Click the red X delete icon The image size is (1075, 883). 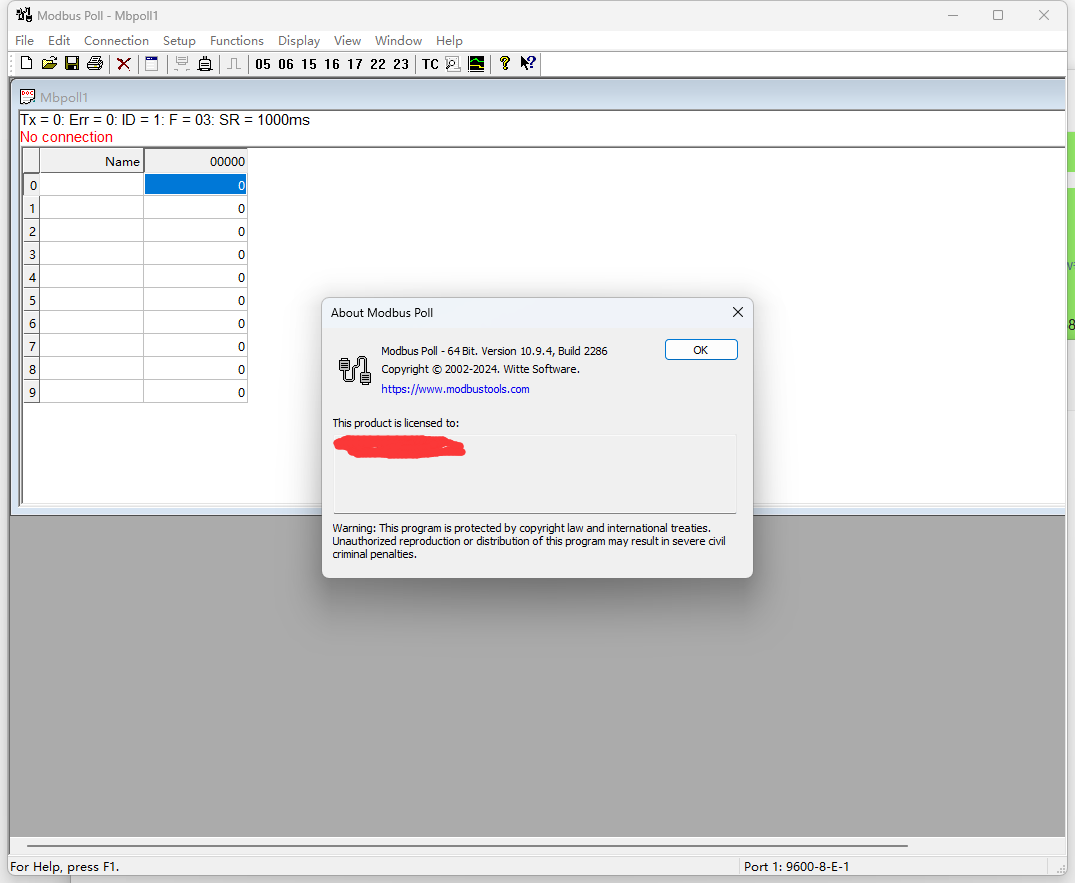[124, 64]
